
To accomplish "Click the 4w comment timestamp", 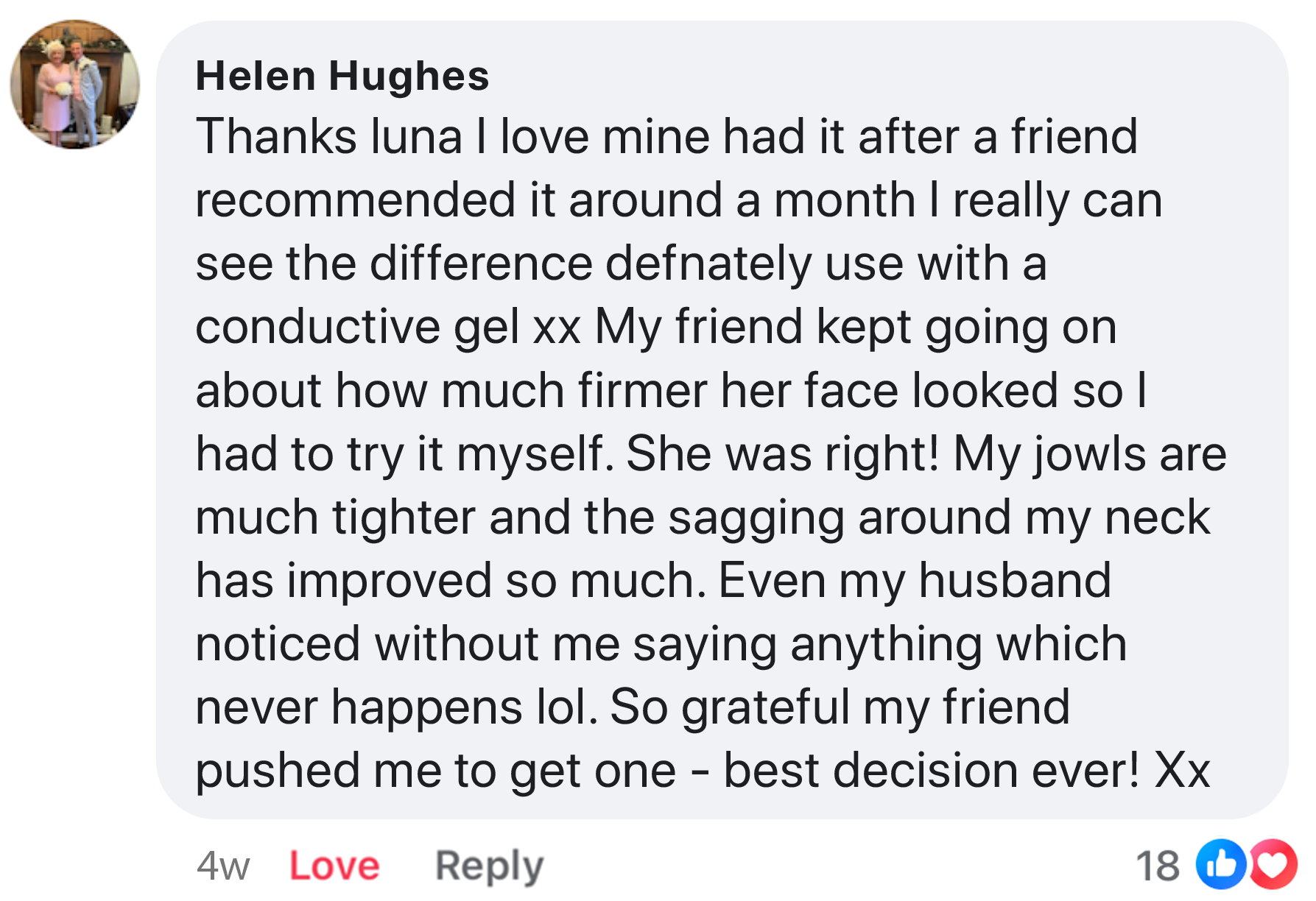I will pos(223,865).
